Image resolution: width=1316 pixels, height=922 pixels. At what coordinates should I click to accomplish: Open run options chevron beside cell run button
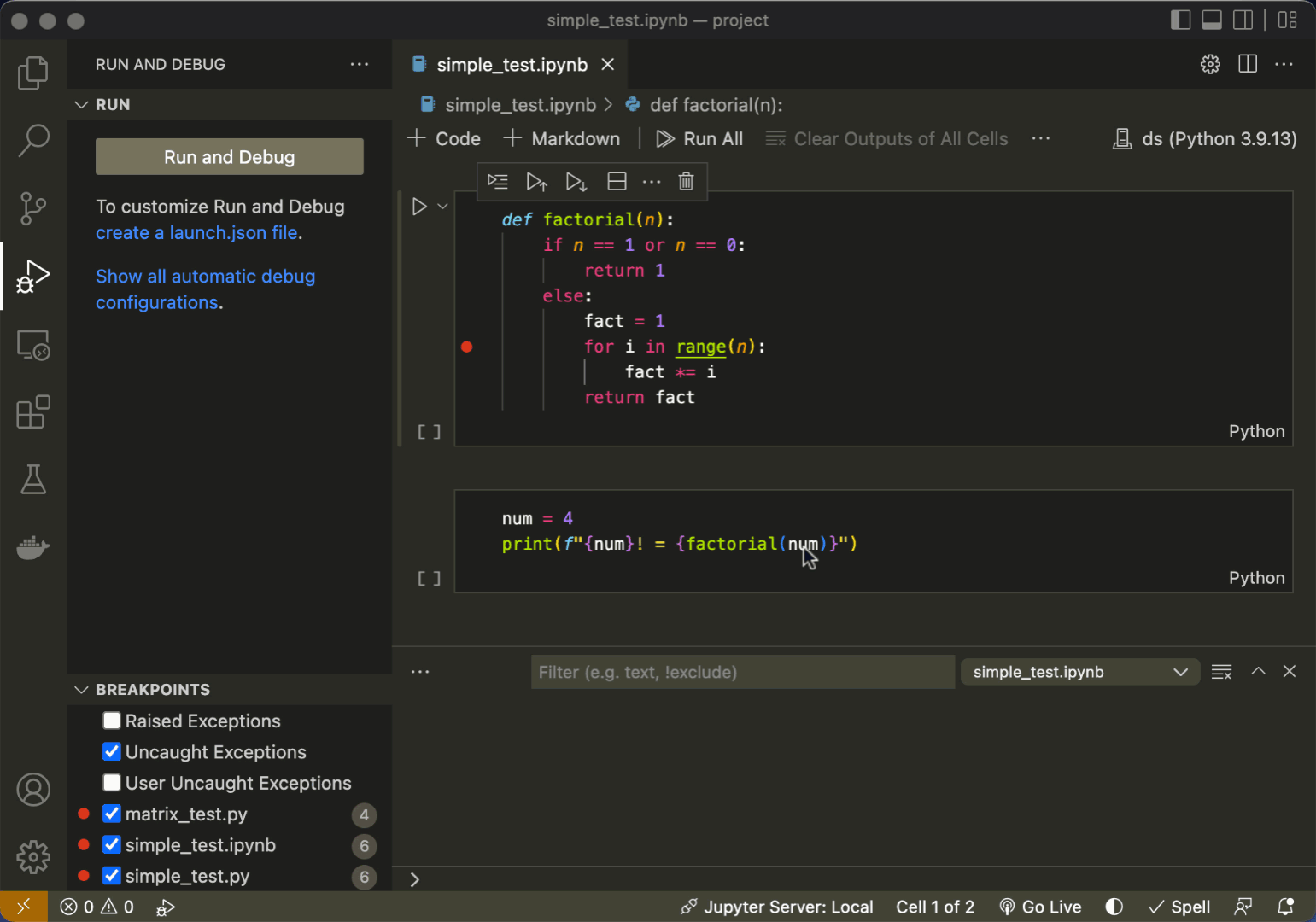point(442,207)
